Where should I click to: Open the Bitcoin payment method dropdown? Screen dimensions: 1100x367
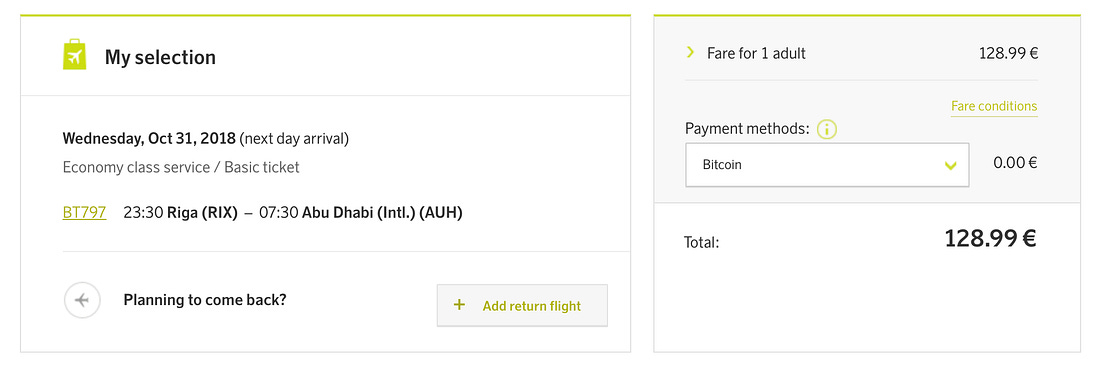pos(827,166)
